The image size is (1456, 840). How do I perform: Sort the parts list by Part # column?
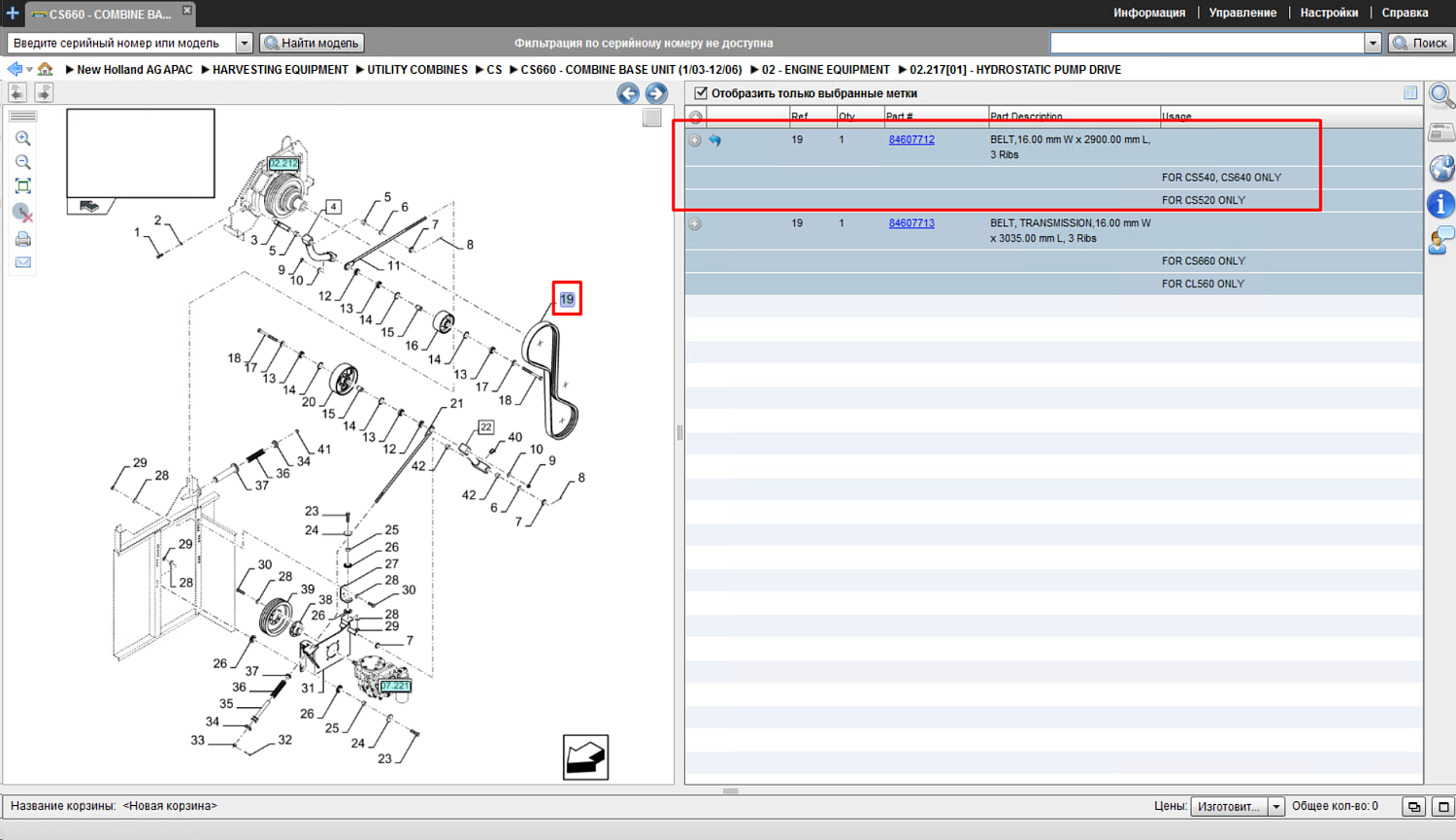point(936,118)
